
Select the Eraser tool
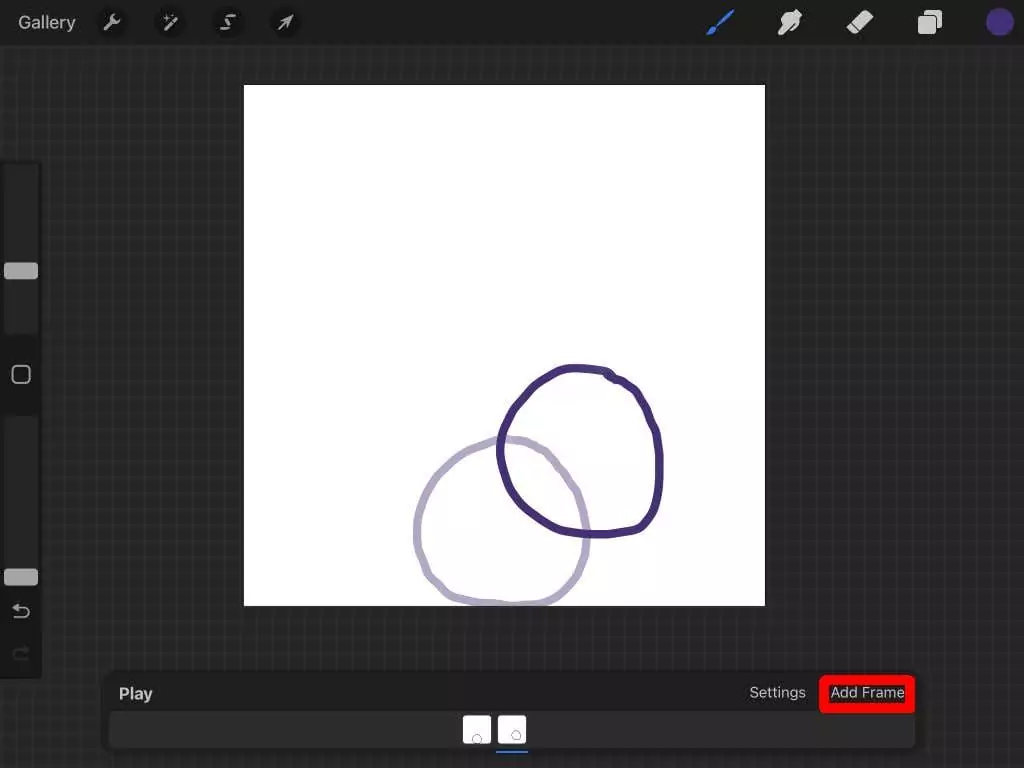(x=860, y=22)
